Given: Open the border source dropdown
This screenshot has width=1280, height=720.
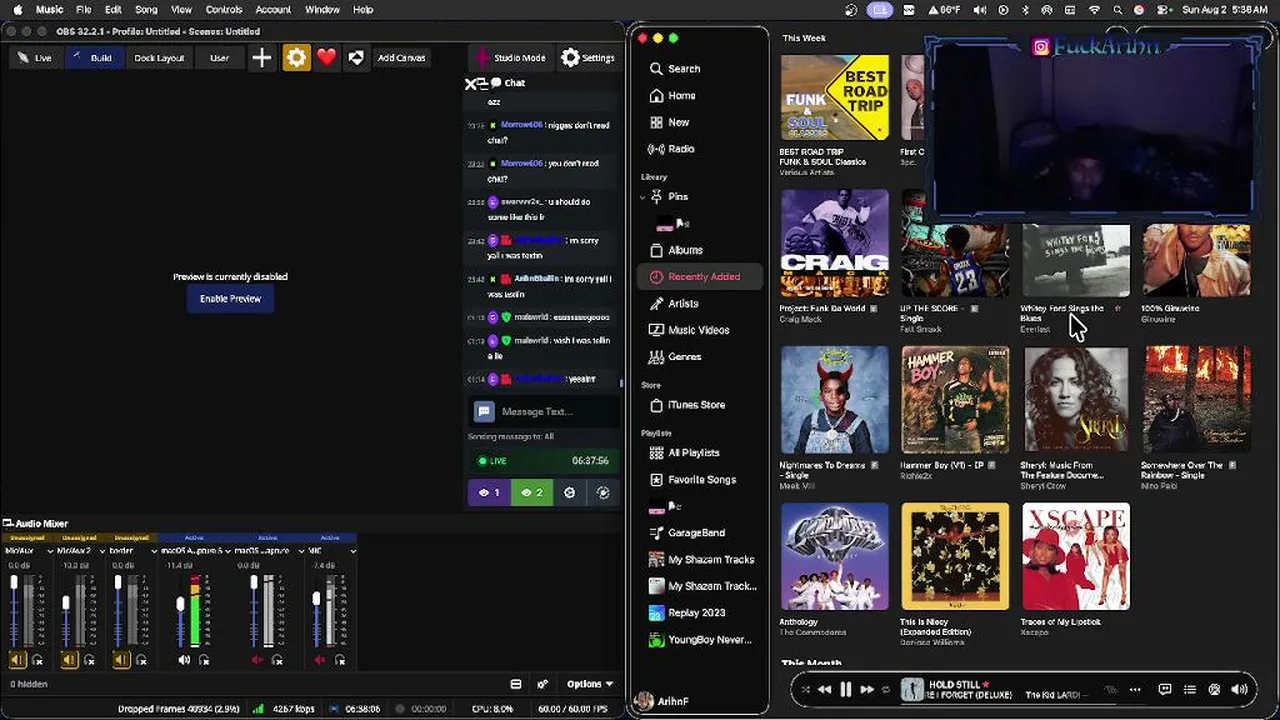Looking at the screenshot, I should (154, 551).
